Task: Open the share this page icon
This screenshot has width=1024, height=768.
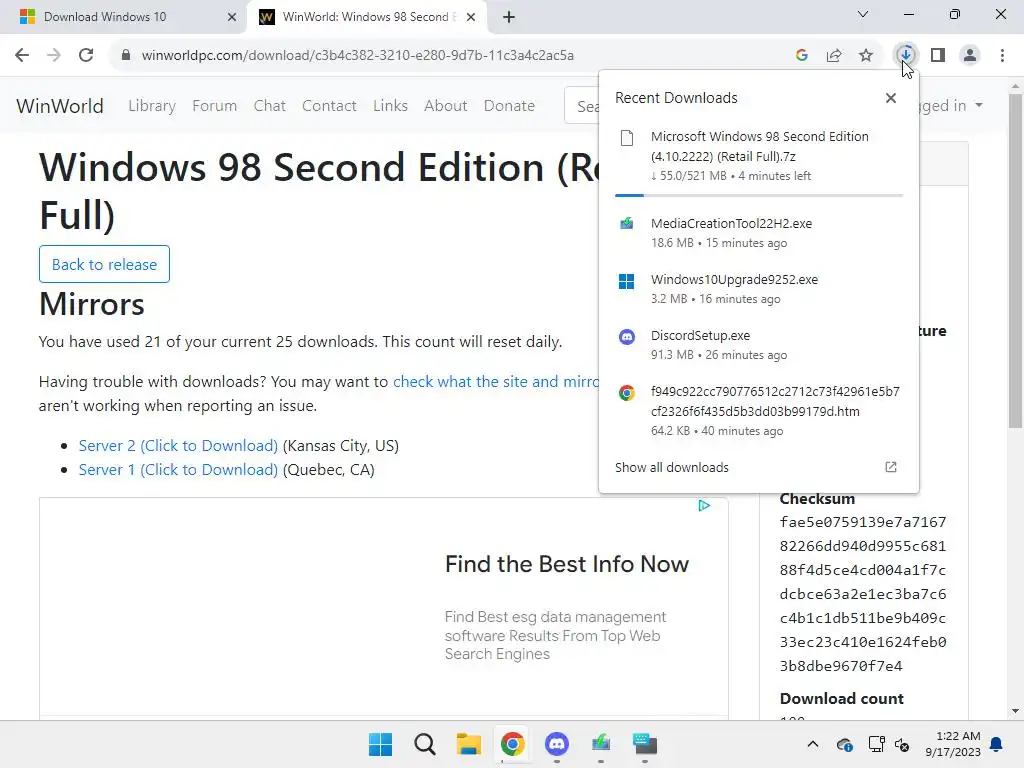Action: coord(834,56)
